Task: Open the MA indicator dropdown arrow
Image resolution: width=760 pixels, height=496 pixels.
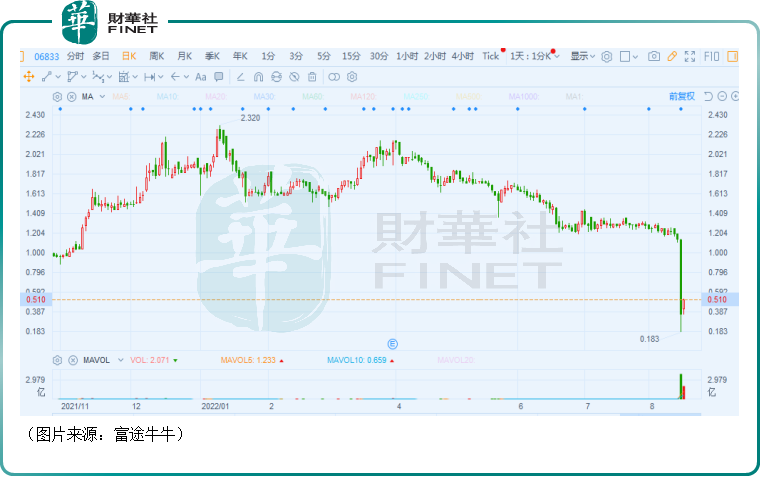Action: pos(101,97)
